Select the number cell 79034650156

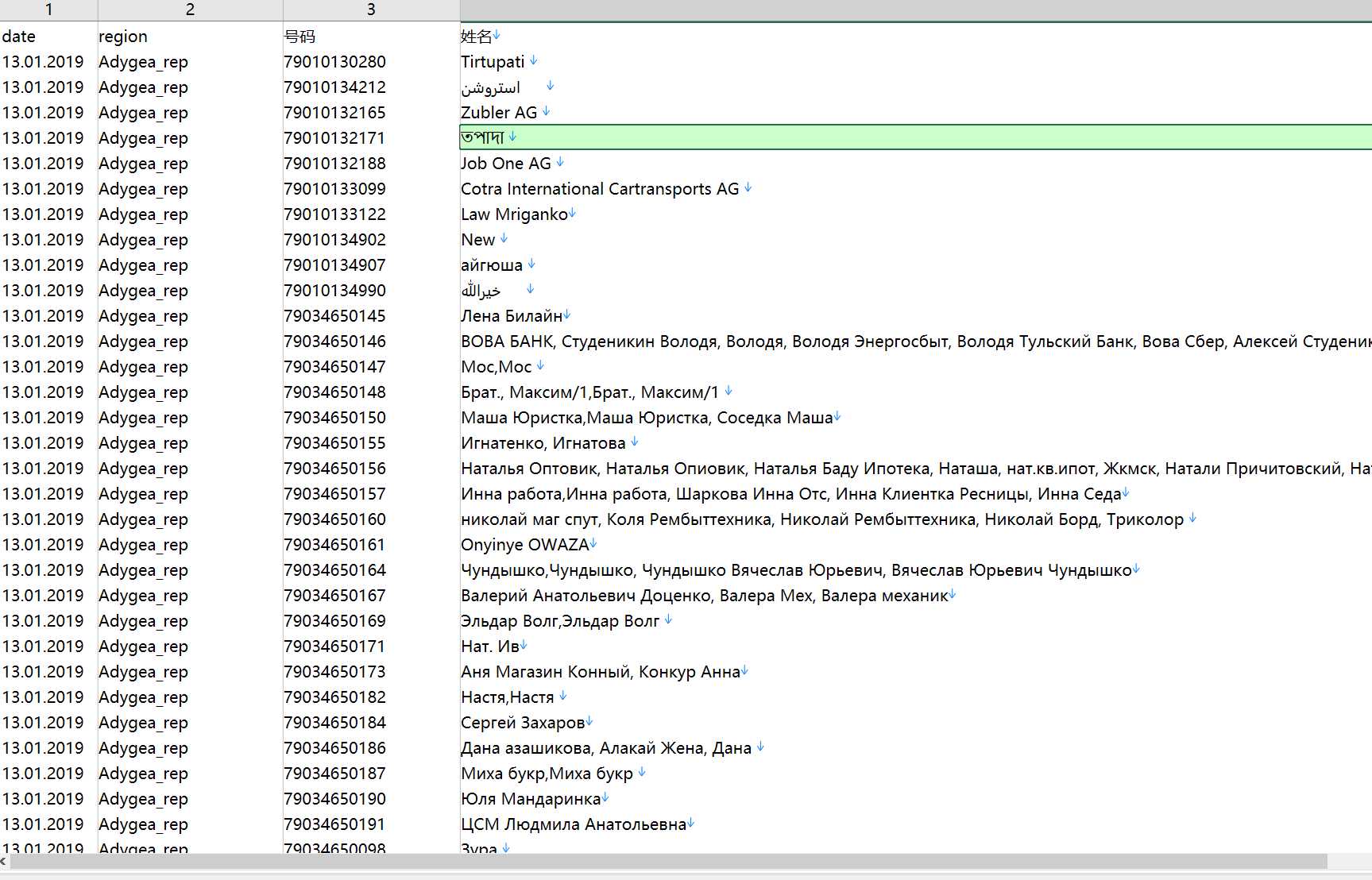click(371, 469)
